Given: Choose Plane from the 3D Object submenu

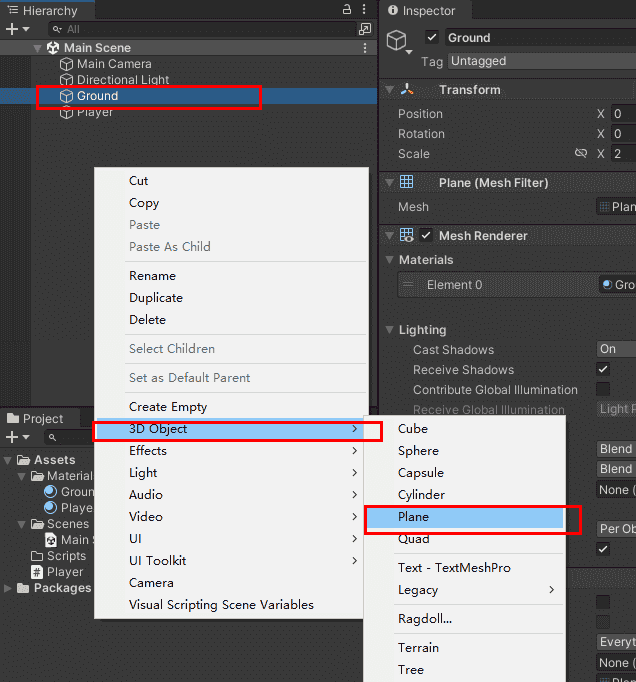Looking at the screenshot, I should click(x=413, y=517).
